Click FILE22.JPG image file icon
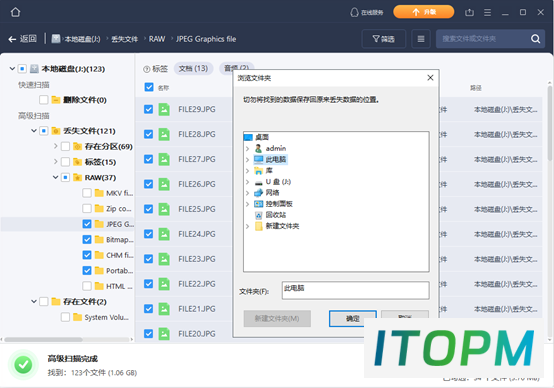 click(x=164, y=284)
